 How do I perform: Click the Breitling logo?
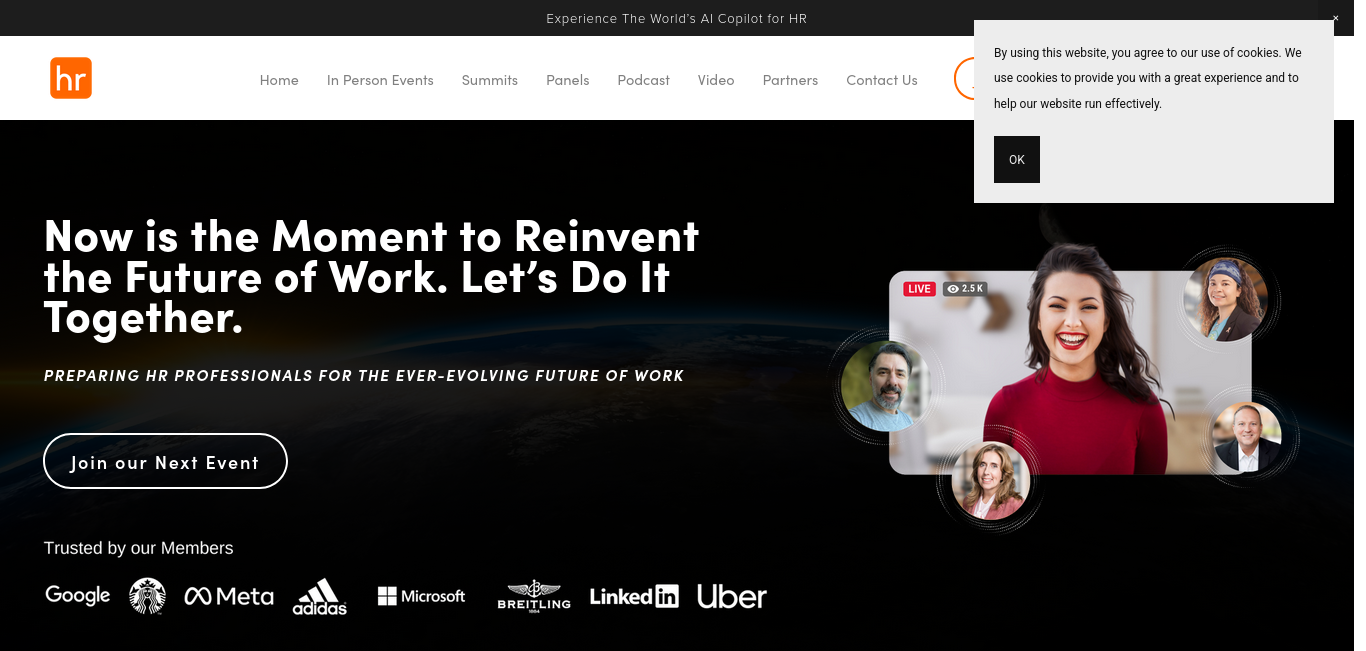pos(534,596)
